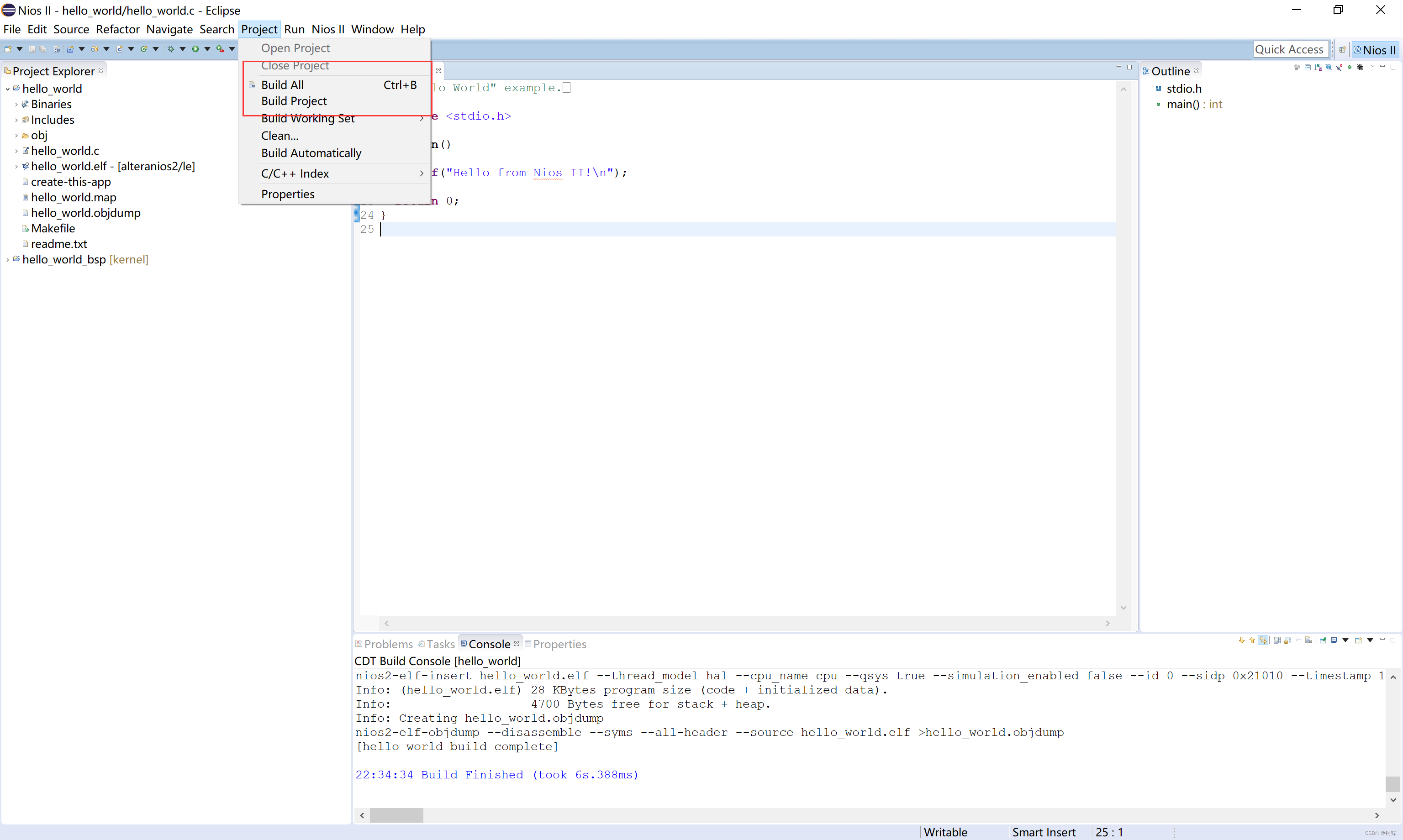1403x840 pixels.
Task: Toggle Outline group-by-namespace gray icon
Action: click(1297, 67)
